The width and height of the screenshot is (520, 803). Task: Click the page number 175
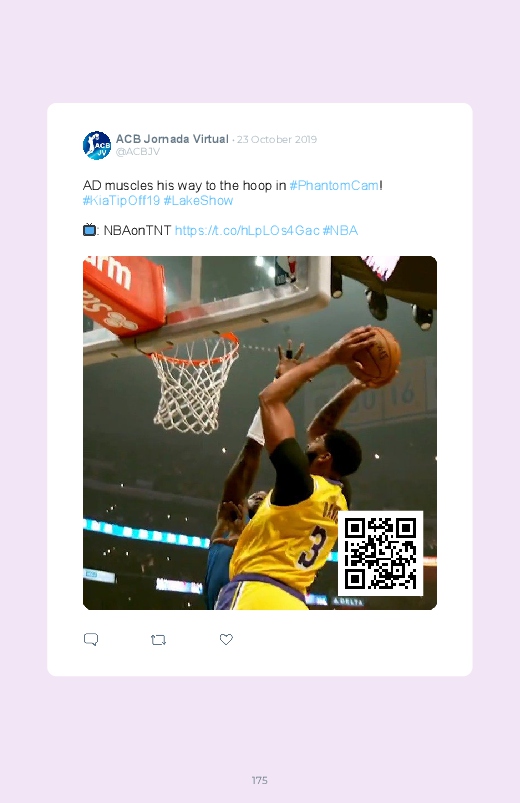(260, 780)
